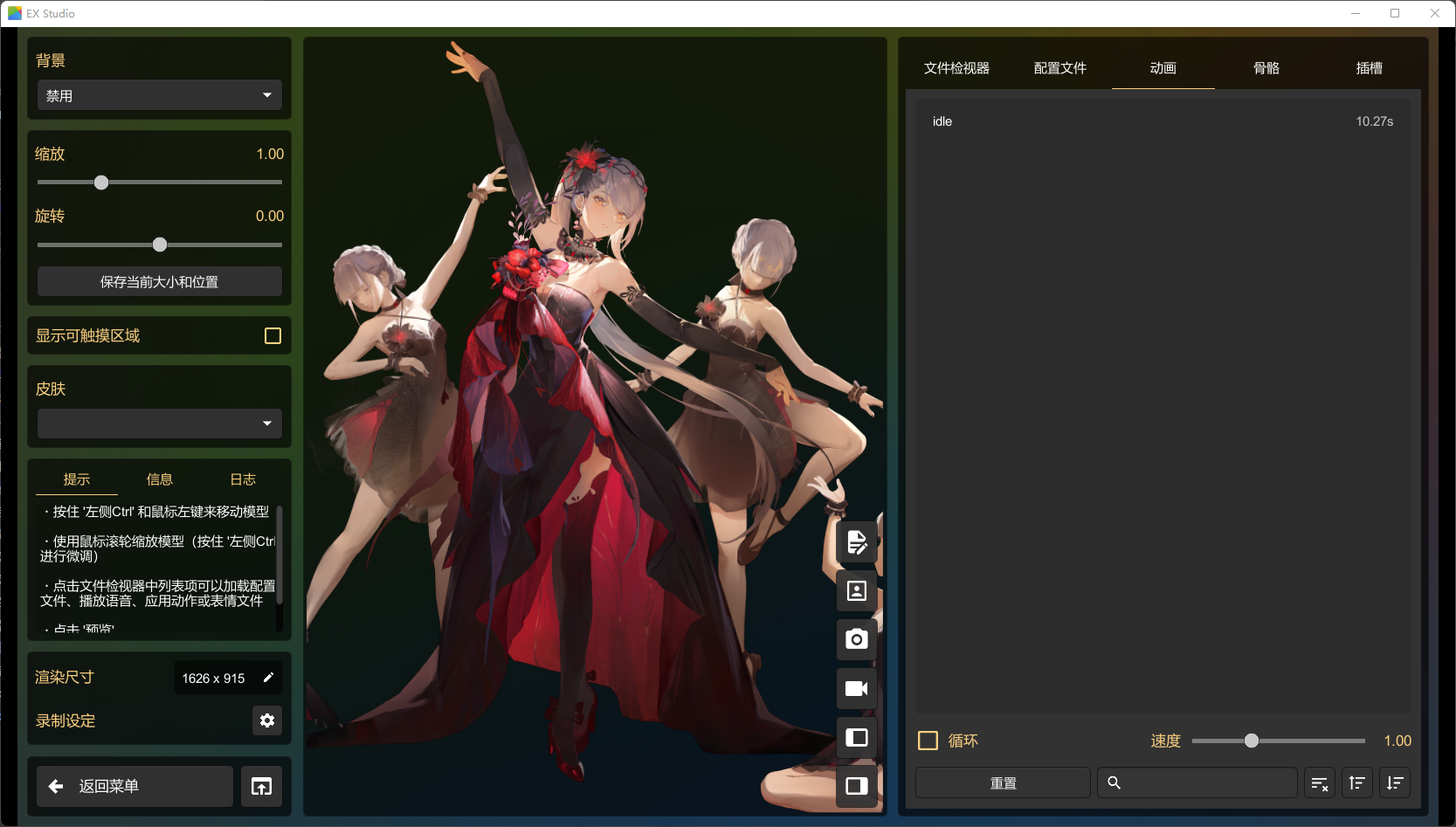Viewport: 1456px width, 827px height.
Task: Open the 日志 tab
Action: click(243, 479)
